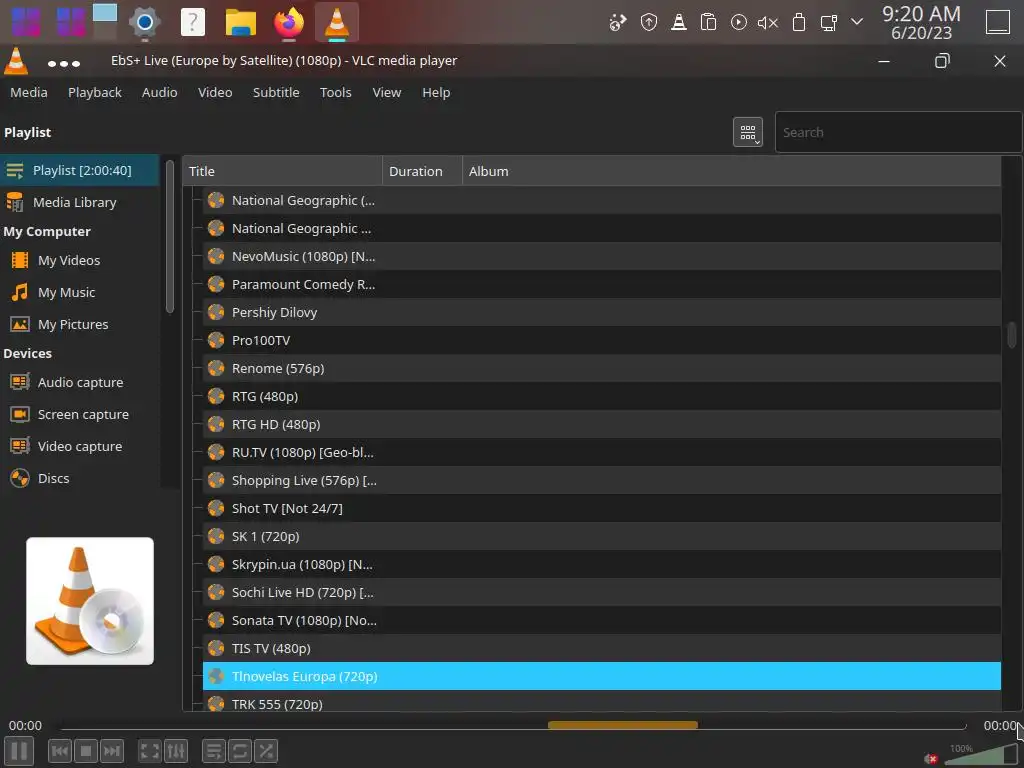
Task: Open the View menu
Action: coord(387,93)
